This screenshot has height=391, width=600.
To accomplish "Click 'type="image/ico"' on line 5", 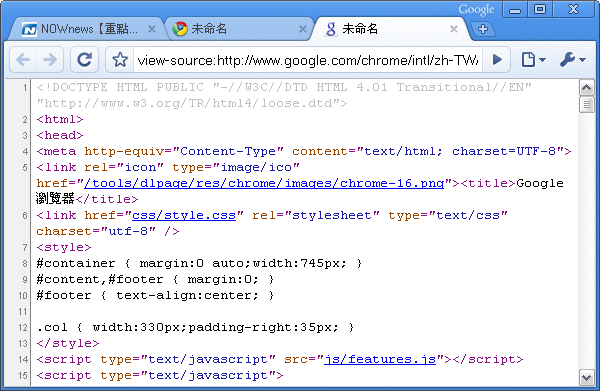I will (236, 167).
